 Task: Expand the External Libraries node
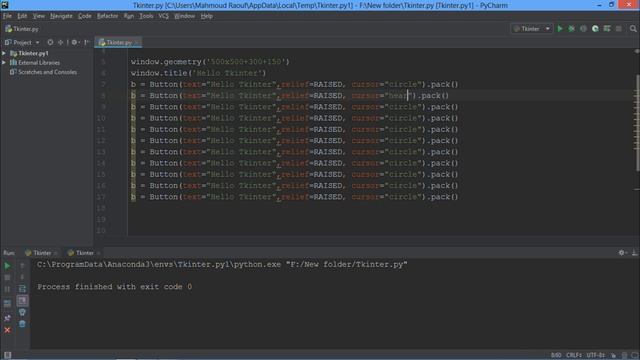coord(4,62)
